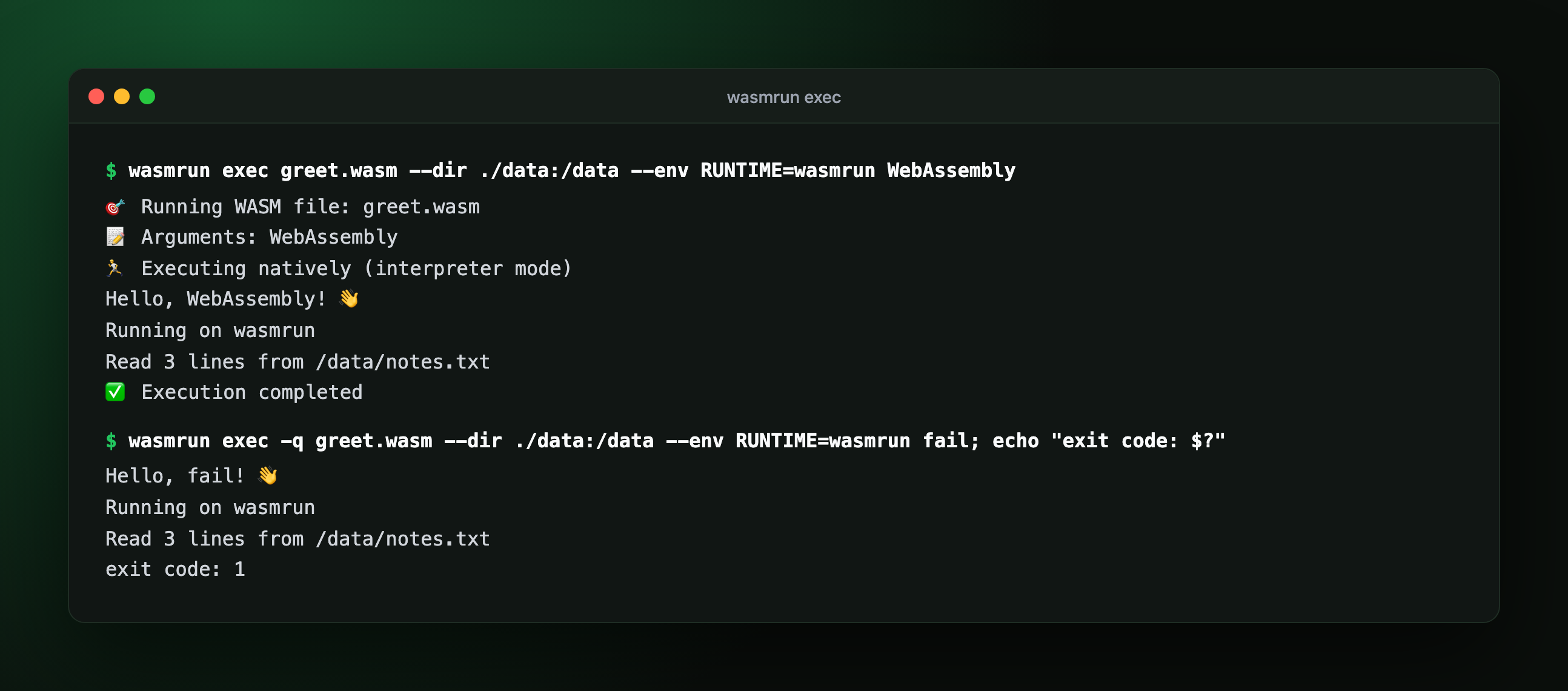
Task: Click the runner emoji beside Executing natively
Action: (115, 268)
